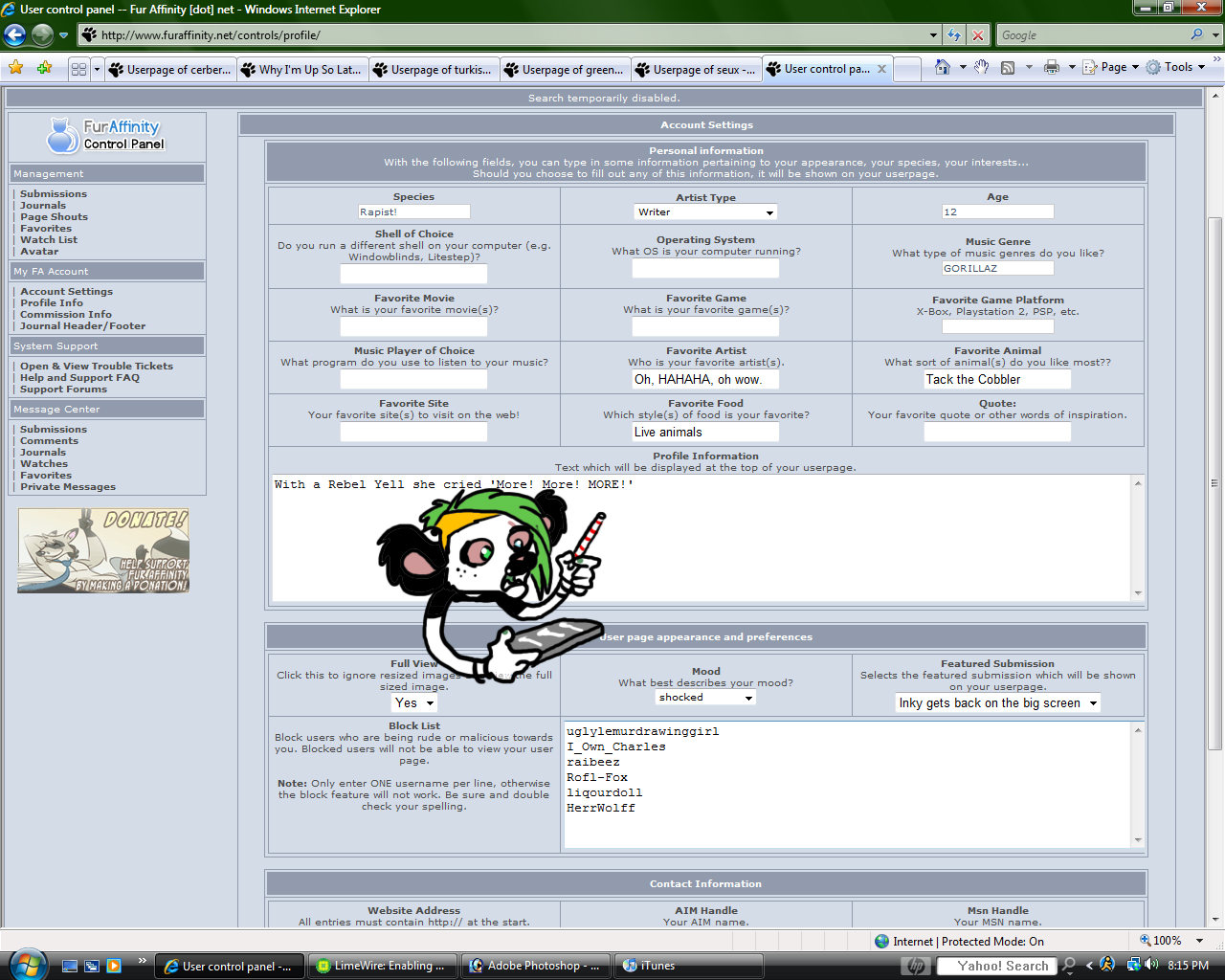Switch to the Why I'm Up So Late tab
Image resolution: width=1225 pixels, height=980 pixels.
click(301, 69)
